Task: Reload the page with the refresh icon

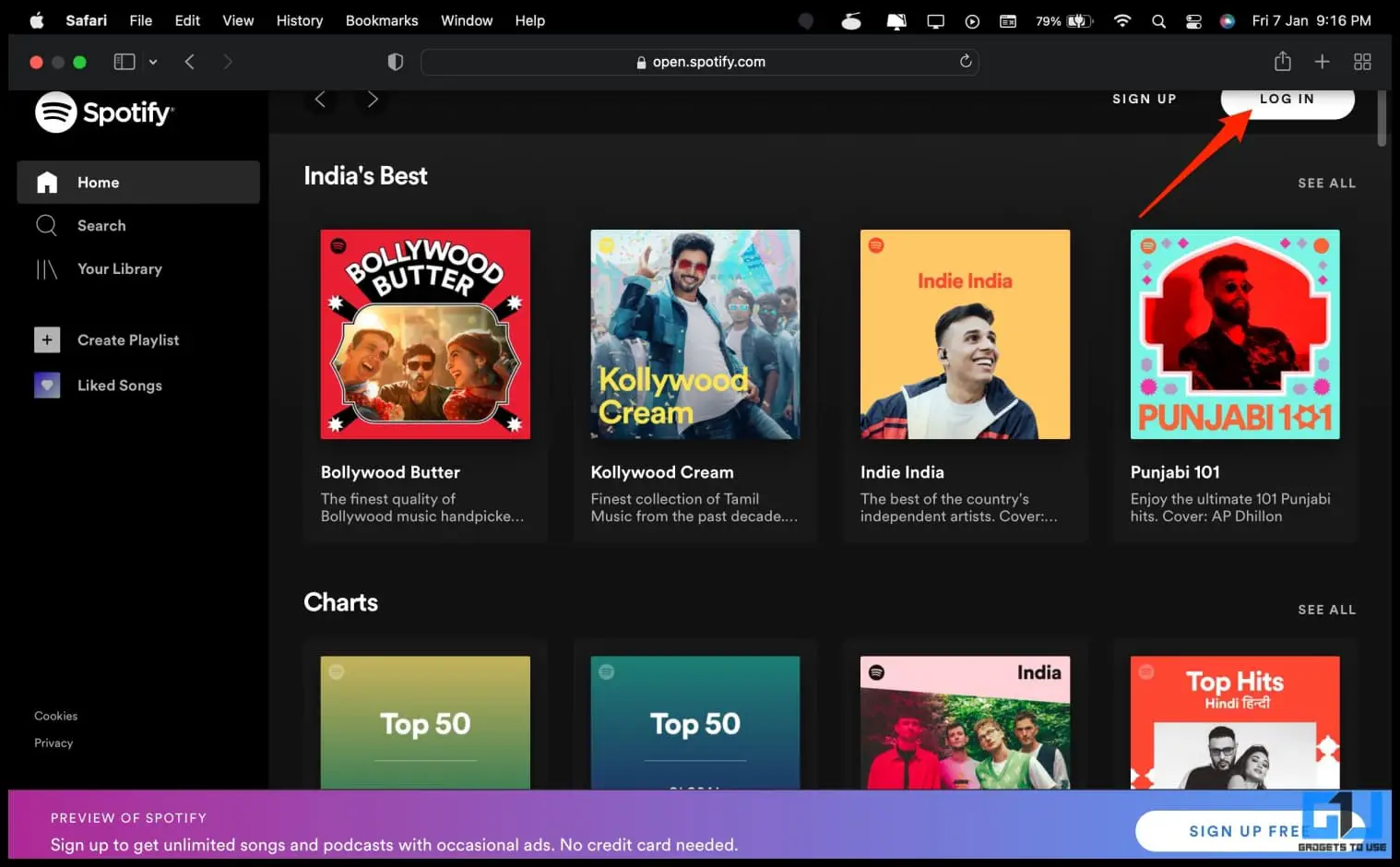Action: pos(966,62)
